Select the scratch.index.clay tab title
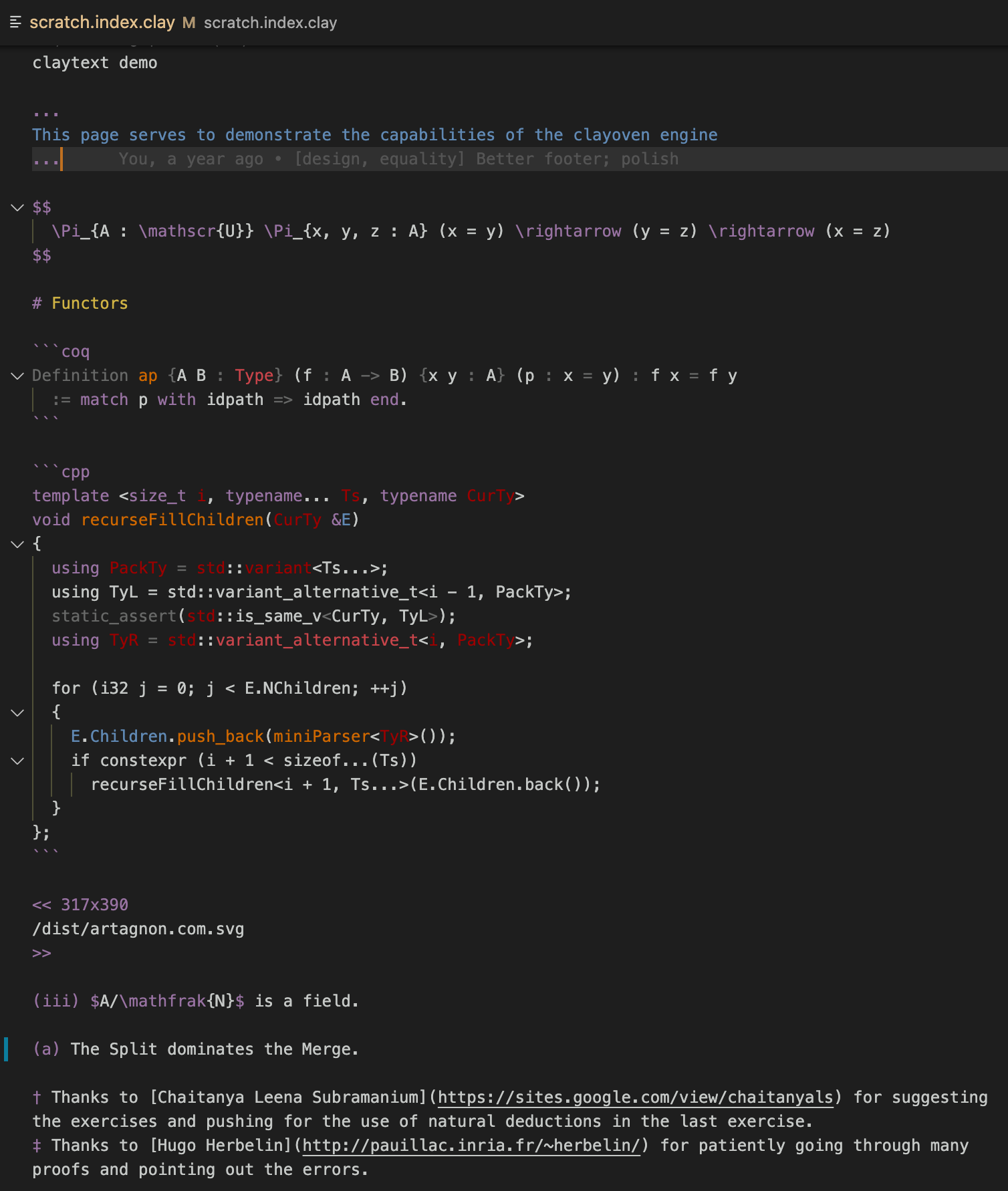This screenshot has height=1191, width=1008. 102,23
